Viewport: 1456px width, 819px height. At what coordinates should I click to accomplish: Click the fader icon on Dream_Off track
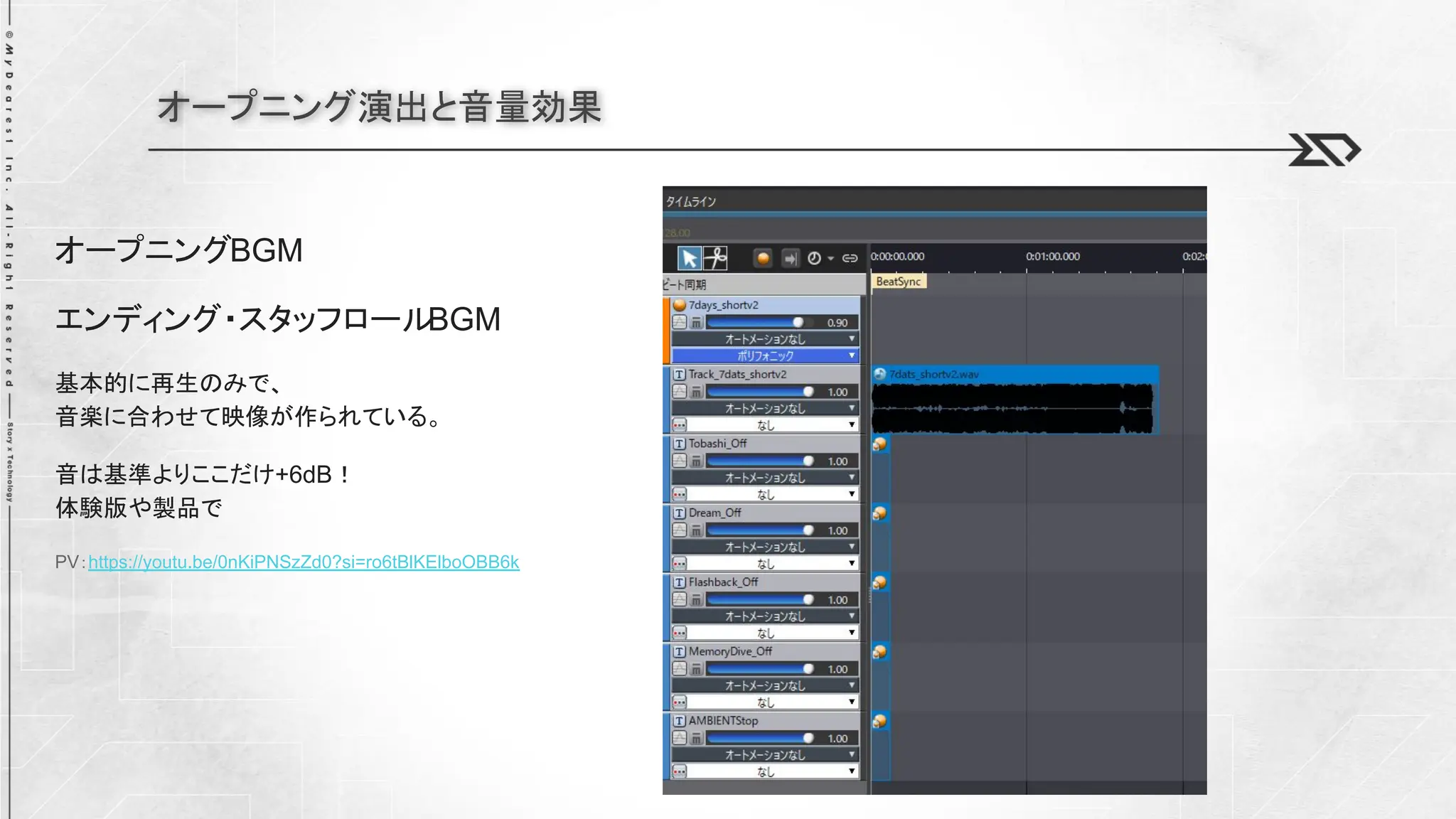[x=696, y=530]
